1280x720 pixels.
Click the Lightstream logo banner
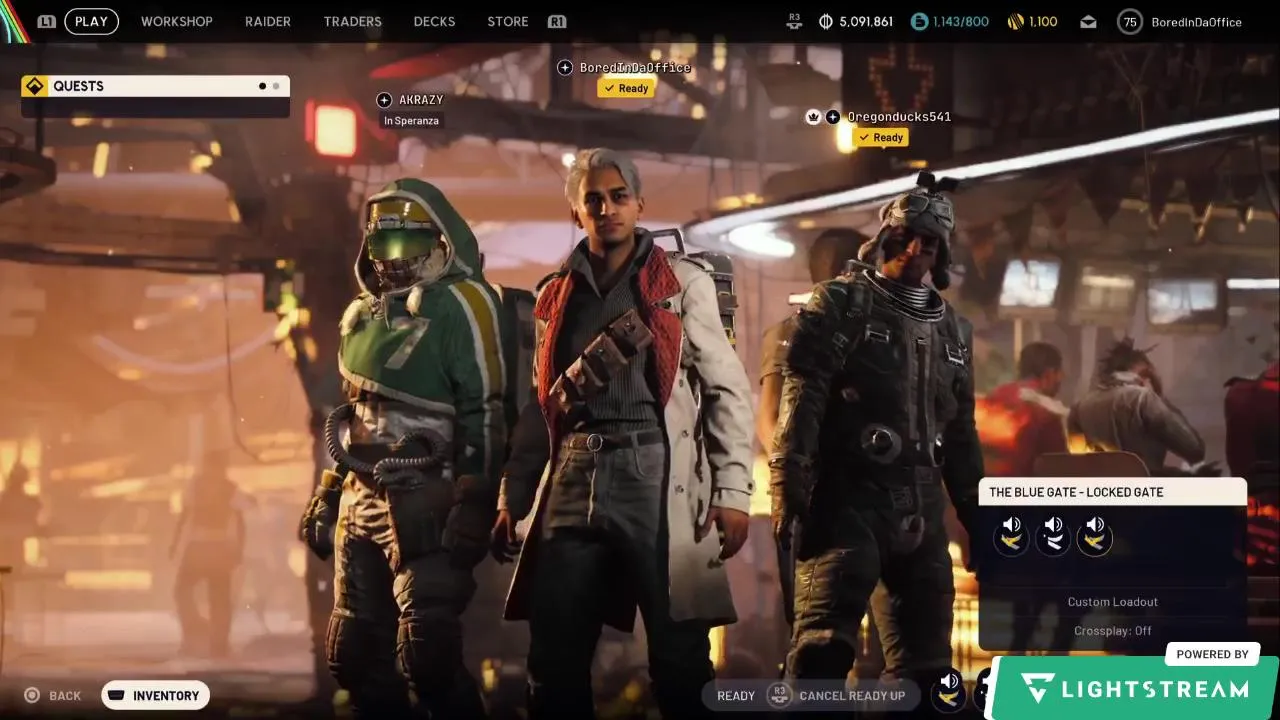pyautogui.click(x=1134, y=688)
